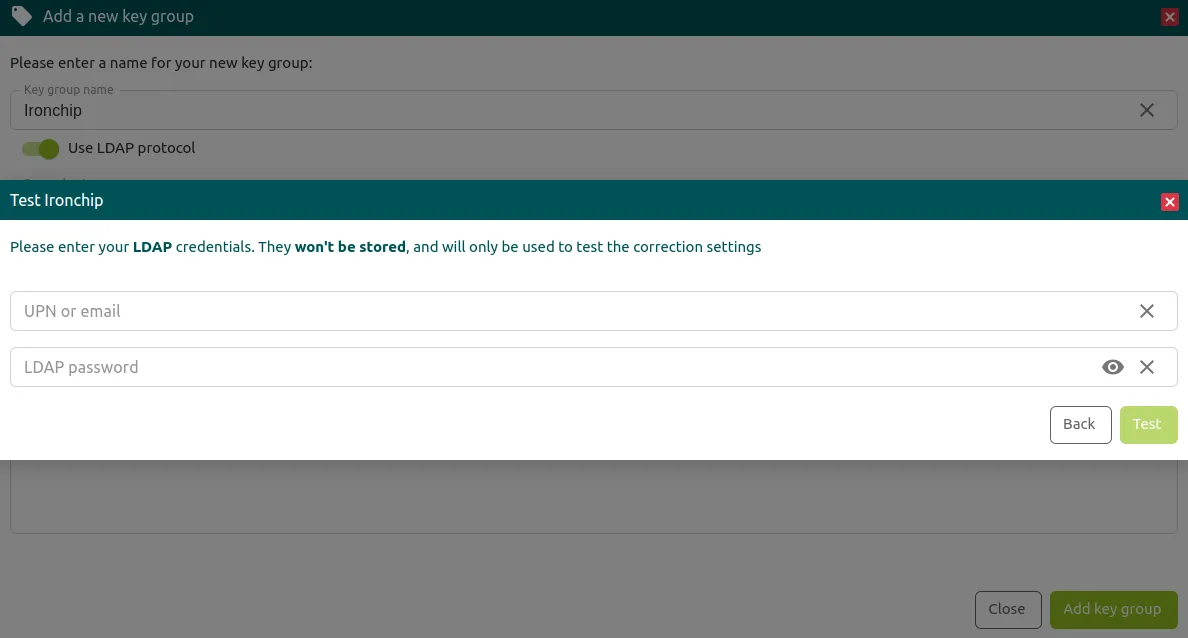
Task: Click the Add key group button
Action: [1113, 609]
